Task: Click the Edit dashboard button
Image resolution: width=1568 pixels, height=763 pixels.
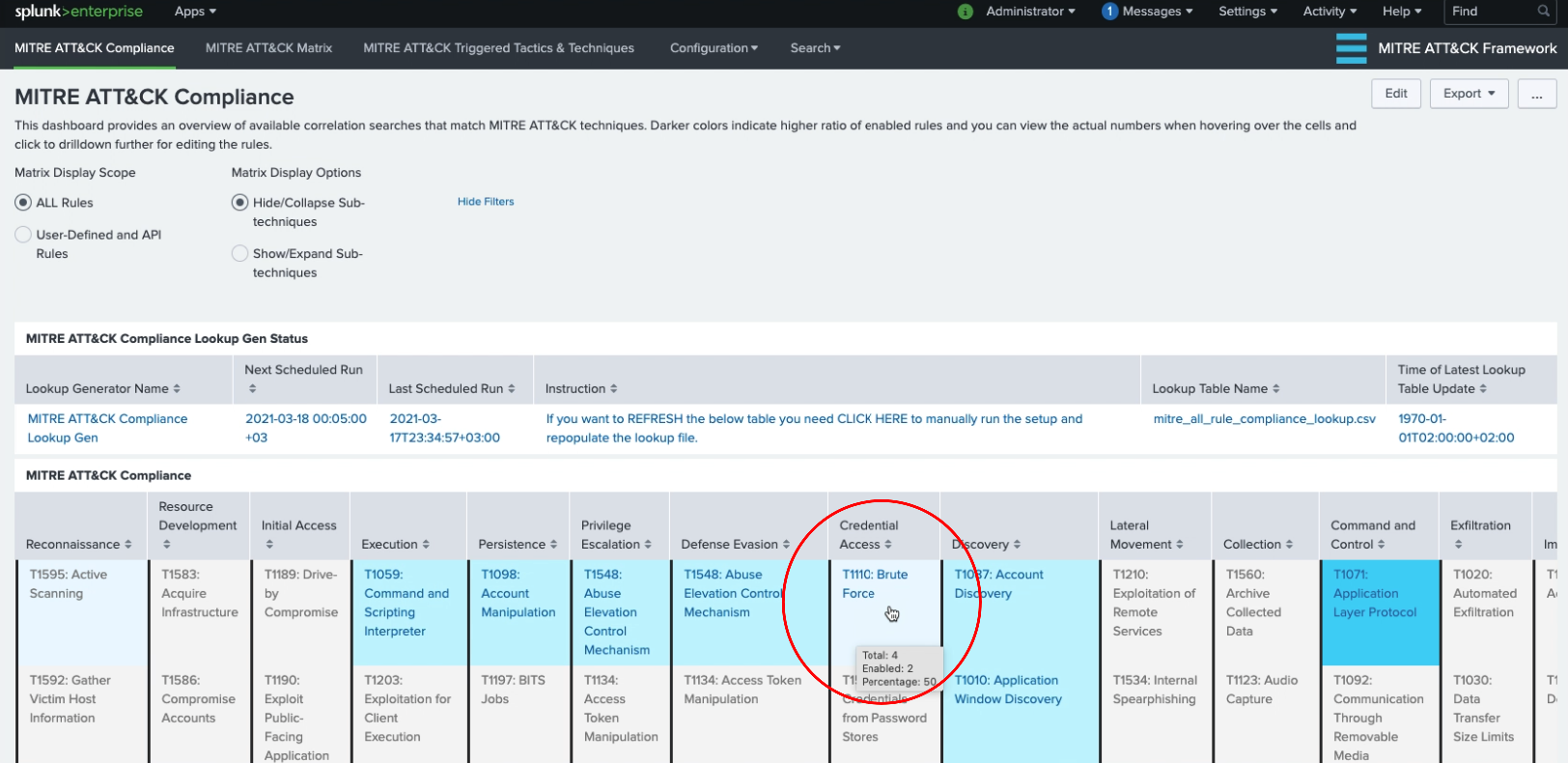Action: [x=1396, y=94]
